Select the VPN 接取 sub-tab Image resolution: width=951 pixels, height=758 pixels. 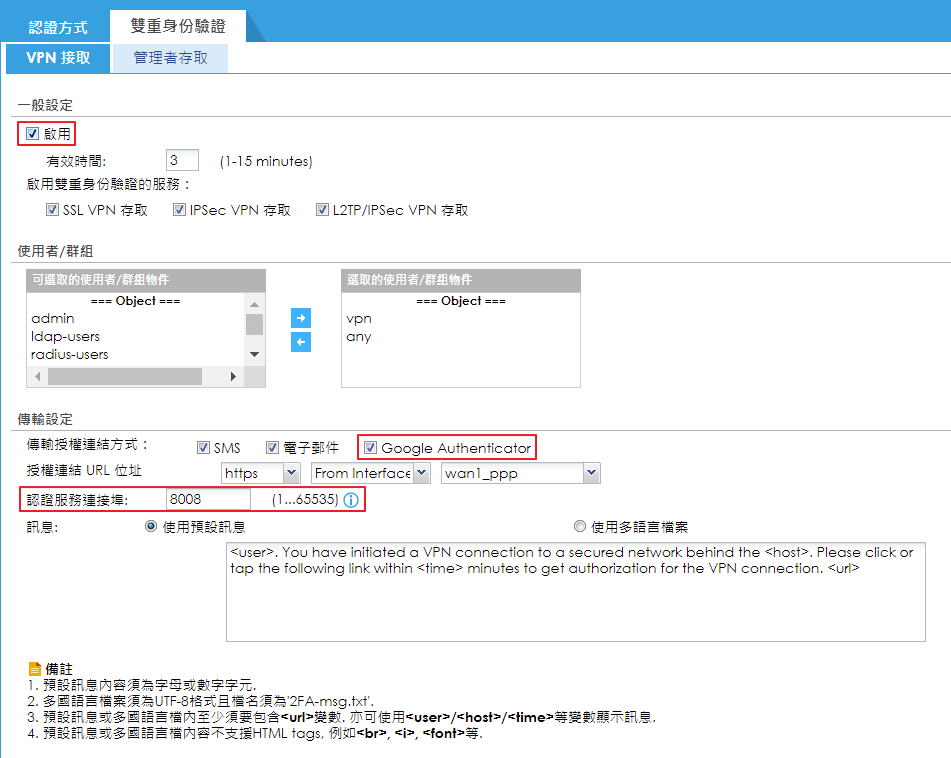point(58,58)
